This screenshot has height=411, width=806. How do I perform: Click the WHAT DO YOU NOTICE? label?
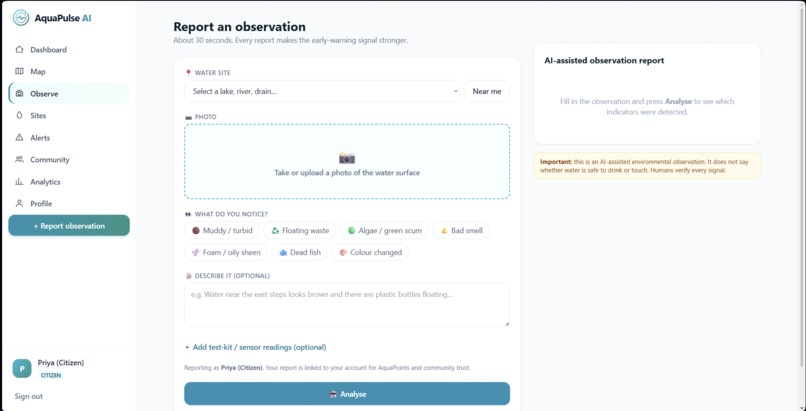tap(231, 214)
